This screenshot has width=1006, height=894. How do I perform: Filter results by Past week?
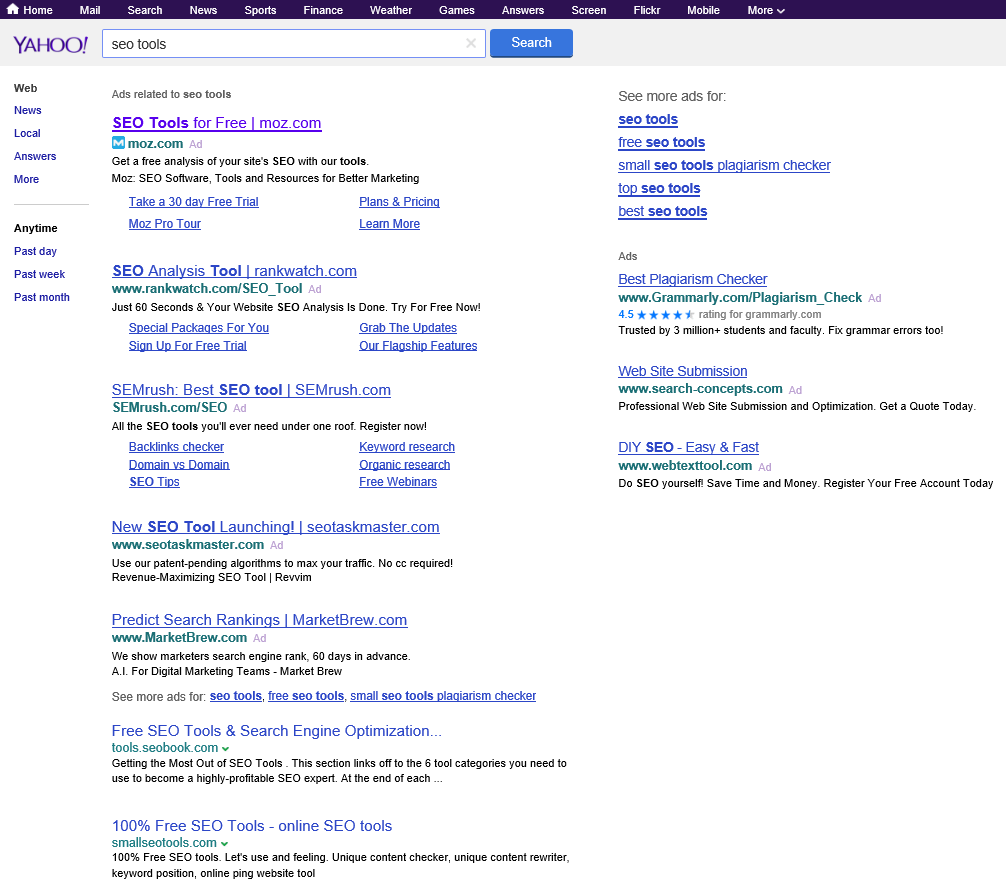click(x=39, y=274)
